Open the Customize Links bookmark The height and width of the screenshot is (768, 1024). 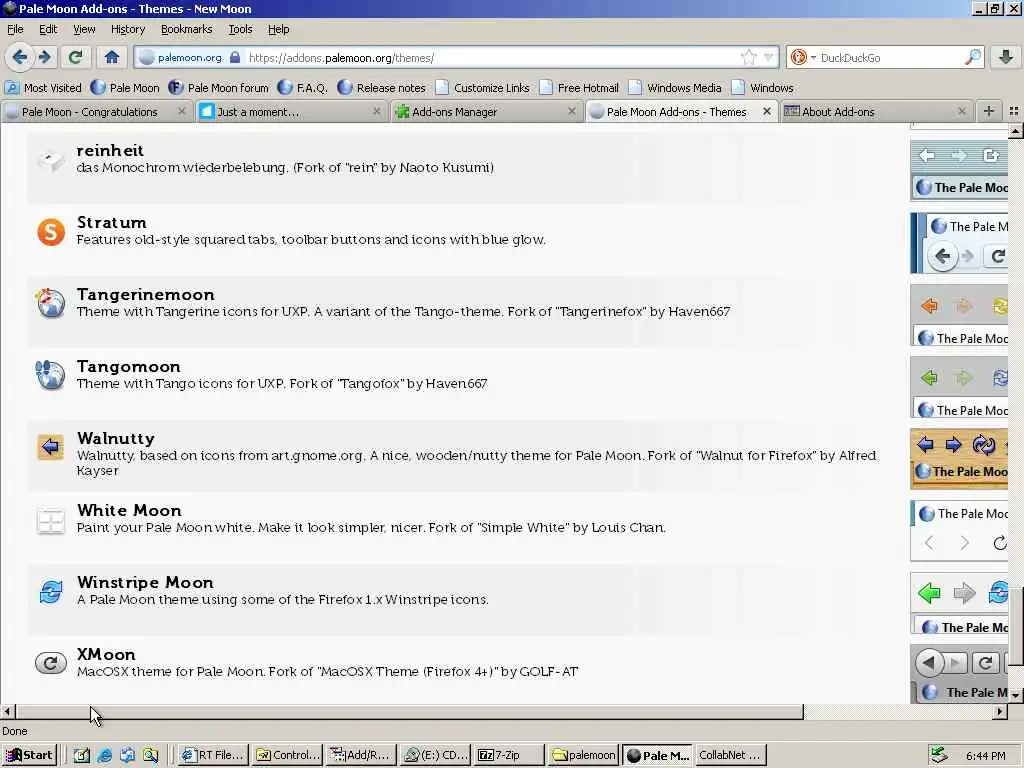(483, 88)
